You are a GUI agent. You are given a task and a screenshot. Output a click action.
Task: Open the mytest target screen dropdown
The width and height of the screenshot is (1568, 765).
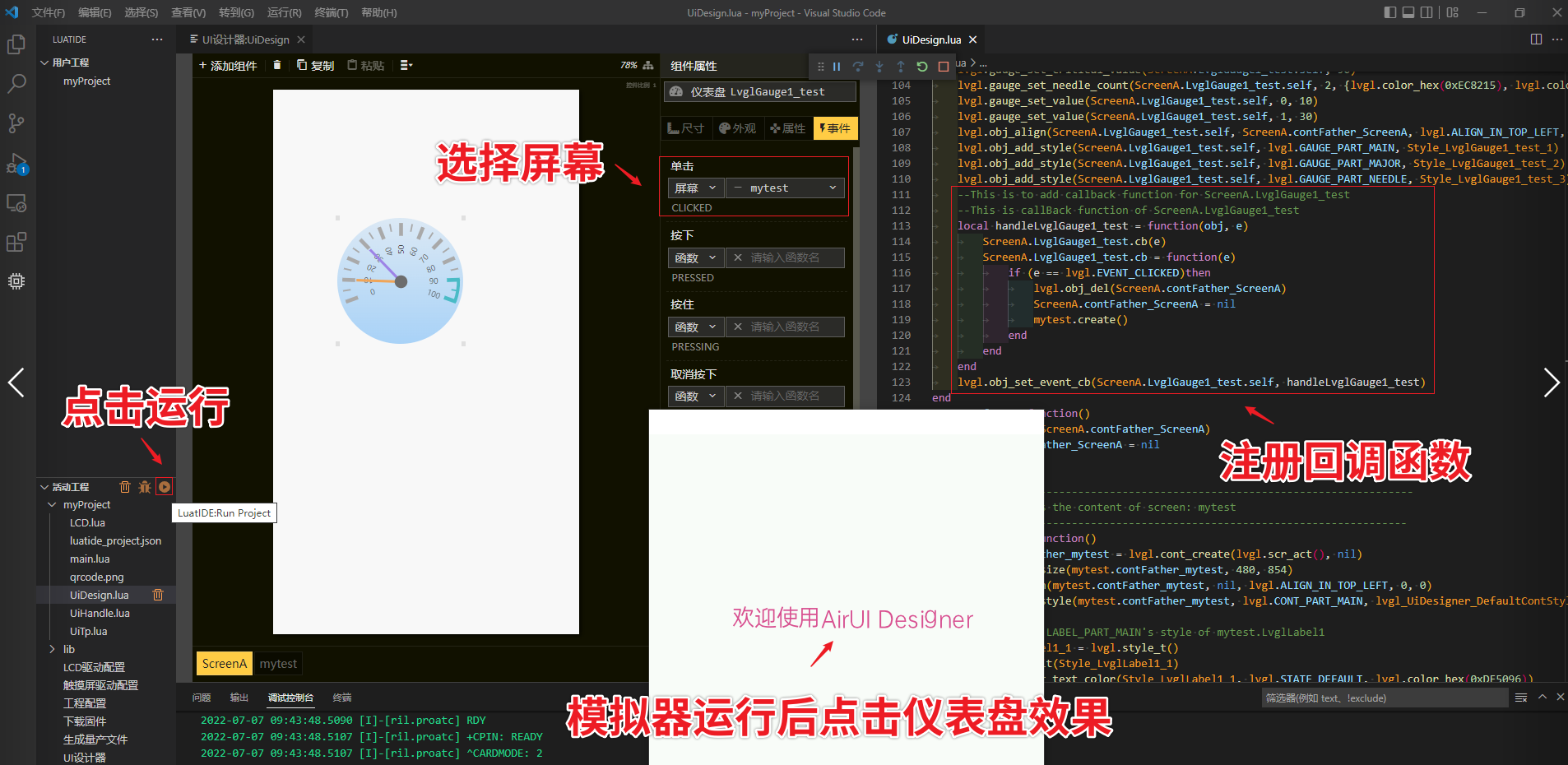(785, 188)
